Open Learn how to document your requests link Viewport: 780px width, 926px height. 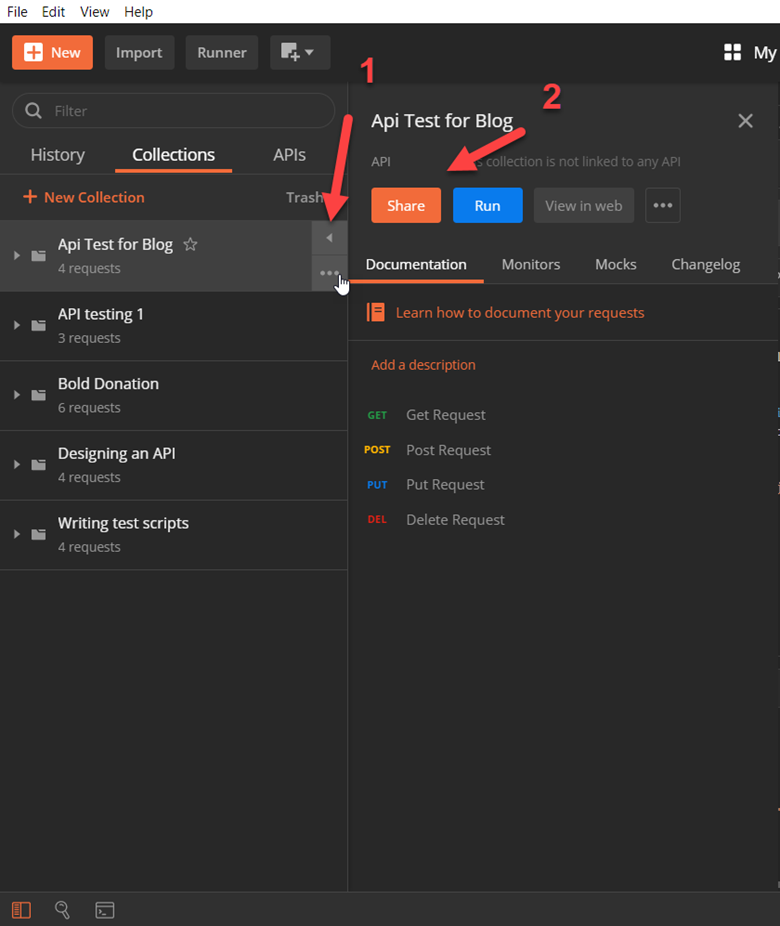(519, 312)
